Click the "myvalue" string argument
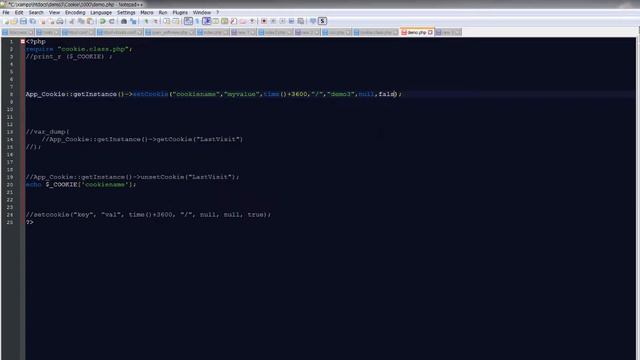The image size is (640, 360). pos(242,94)
